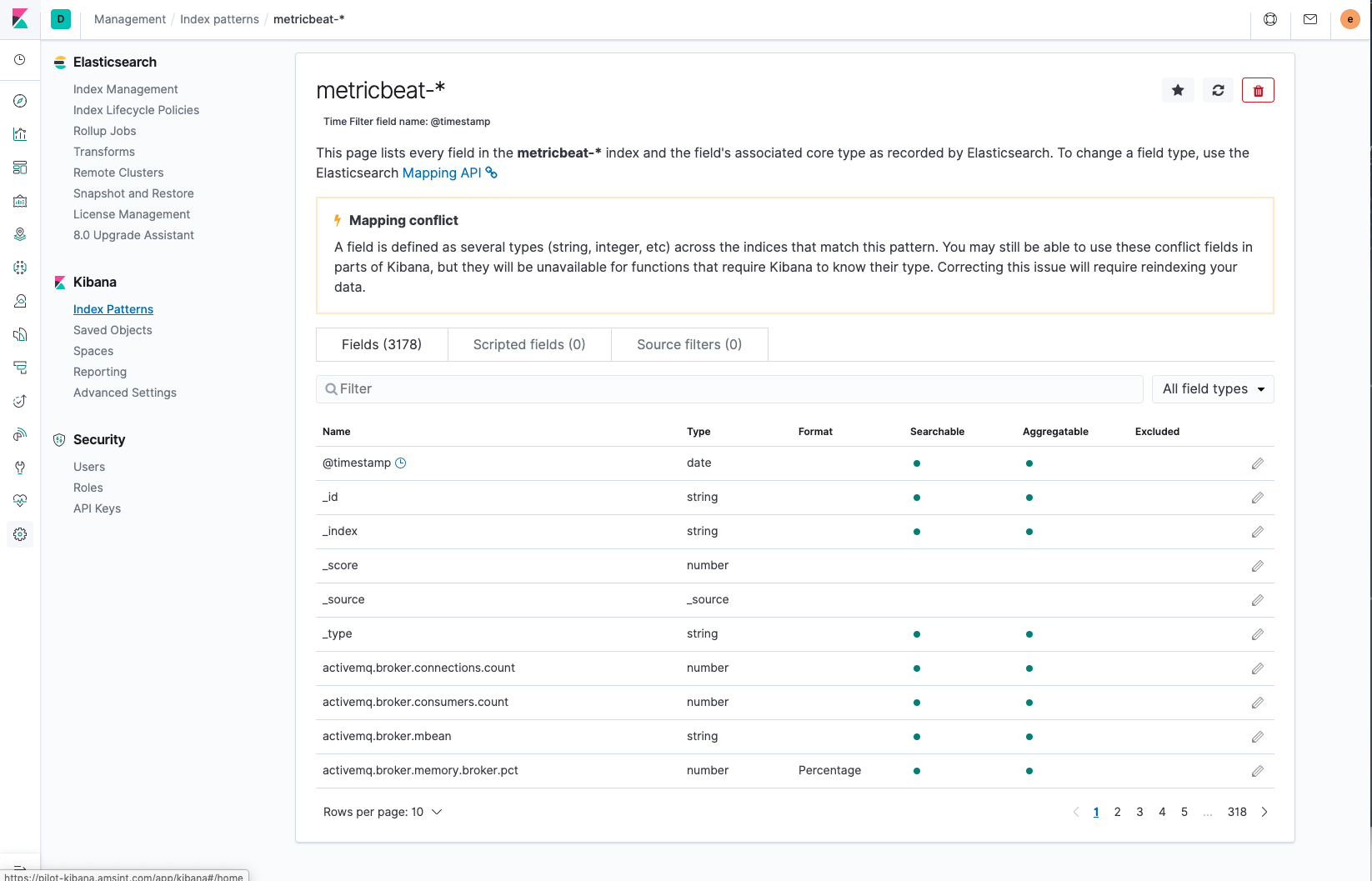Click Index patterns in the breadcrumb
The height and width of the screenshot is (881, 1372).
click(x=220, y=19)
